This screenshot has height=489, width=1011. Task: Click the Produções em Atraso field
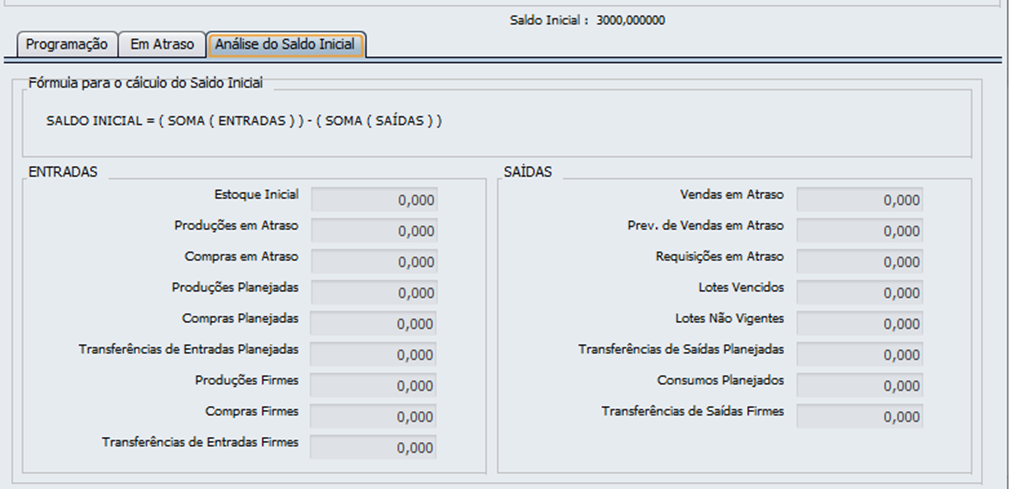point(374,231)
